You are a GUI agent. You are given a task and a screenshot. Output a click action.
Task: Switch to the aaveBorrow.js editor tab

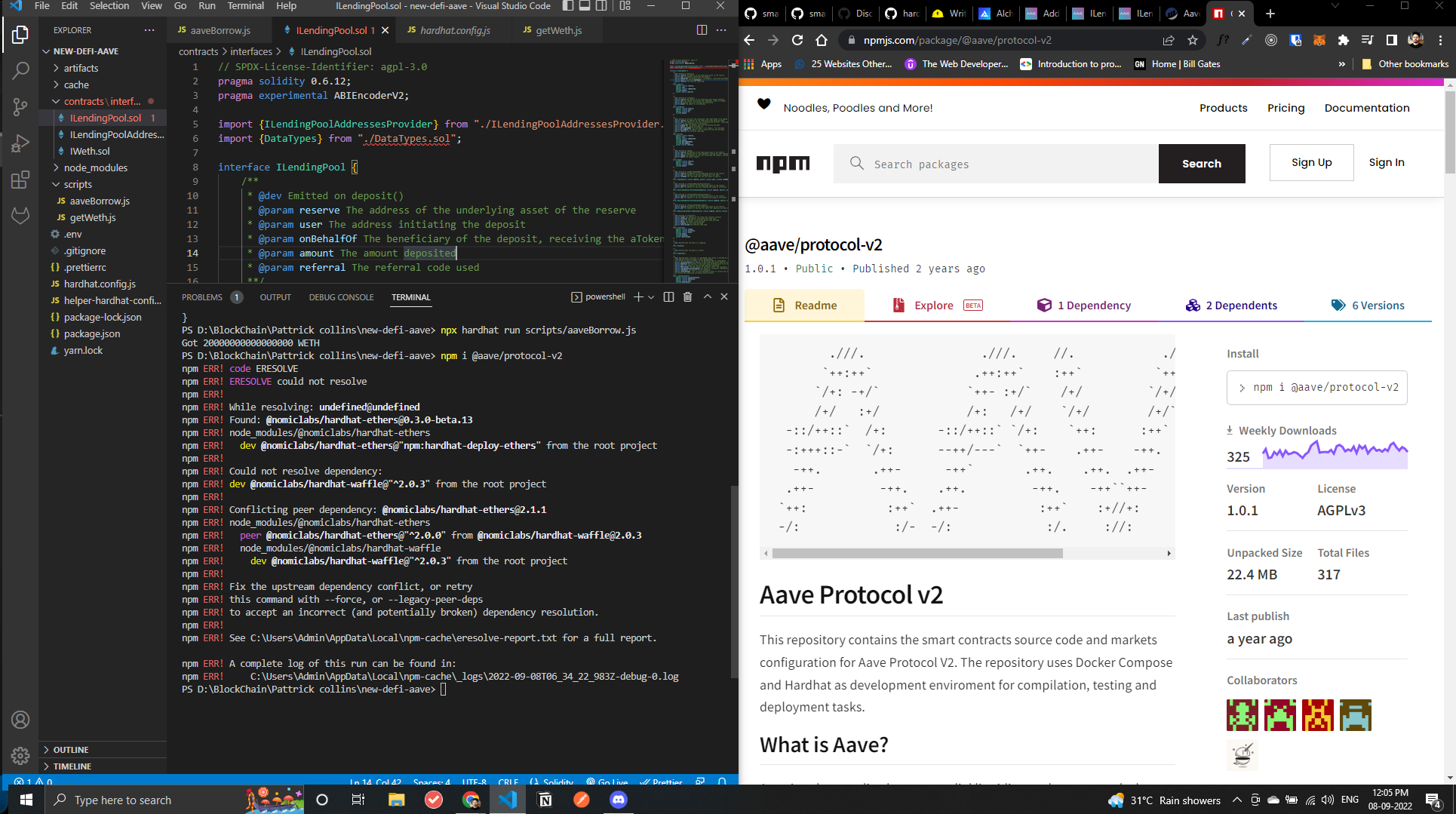click(220, 30)
